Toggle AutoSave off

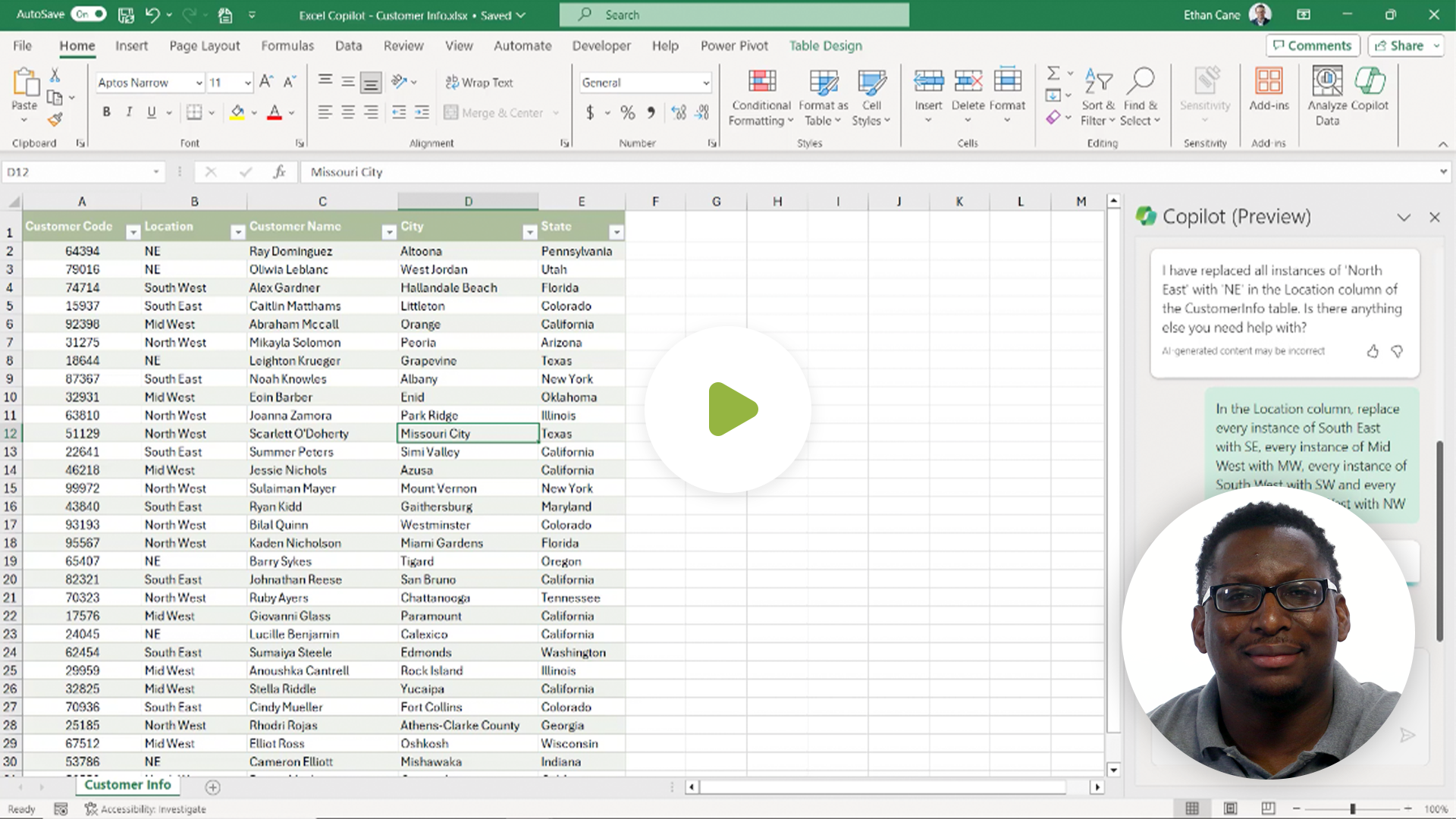point(88,14)
